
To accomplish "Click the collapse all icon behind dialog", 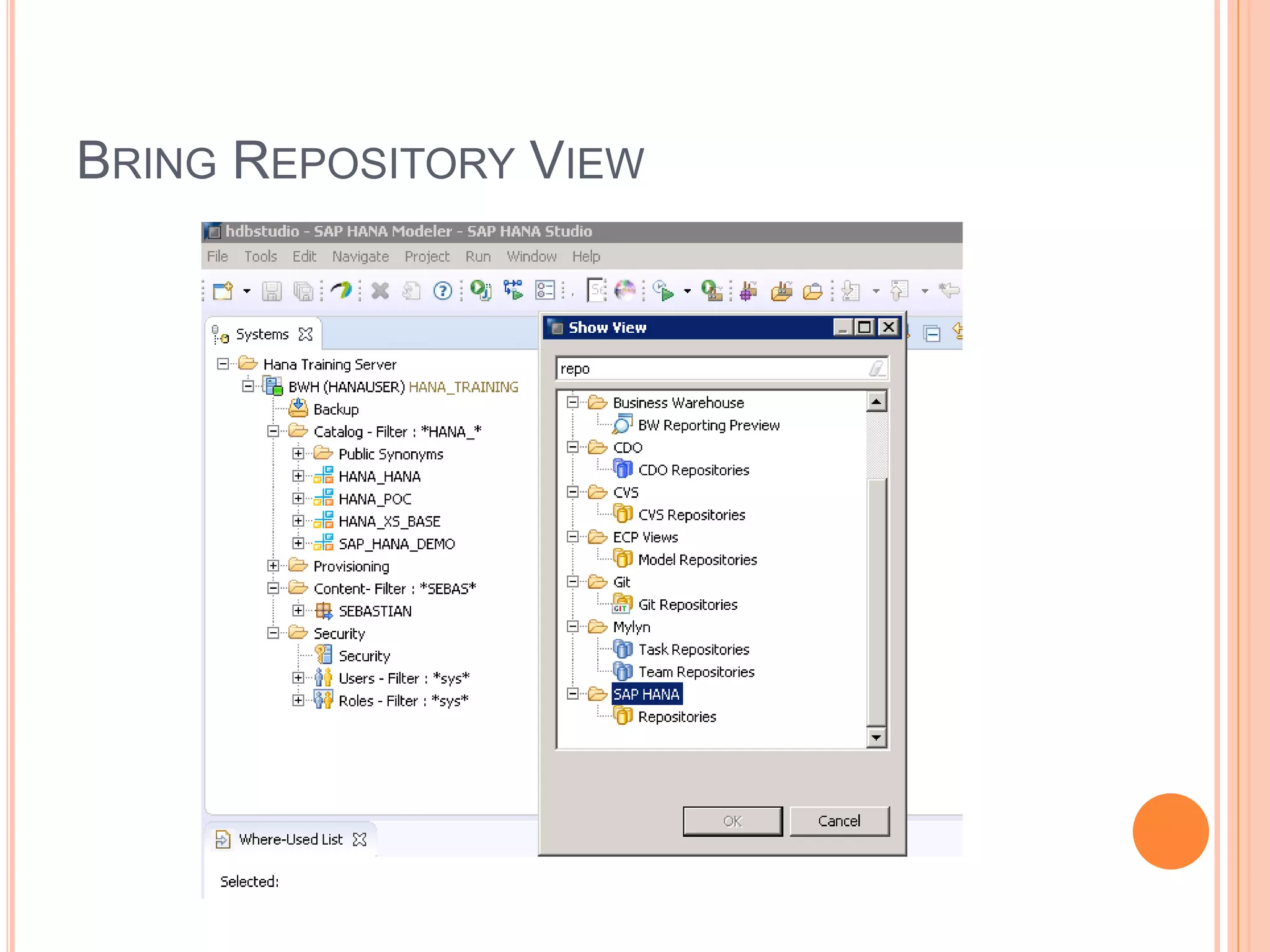I will 932,333.
